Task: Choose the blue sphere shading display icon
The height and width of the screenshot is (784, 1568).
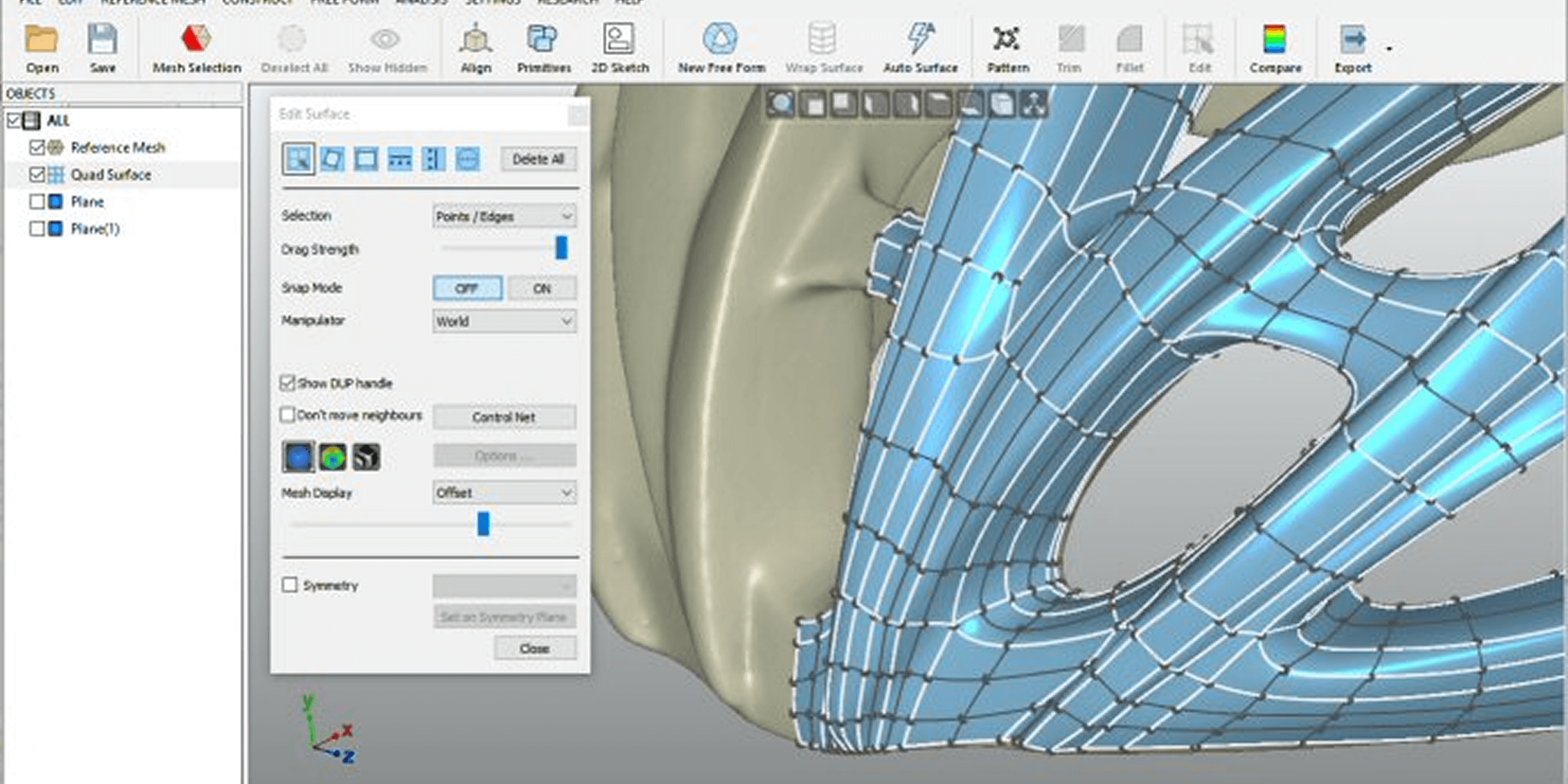Action: coord(299,456)
